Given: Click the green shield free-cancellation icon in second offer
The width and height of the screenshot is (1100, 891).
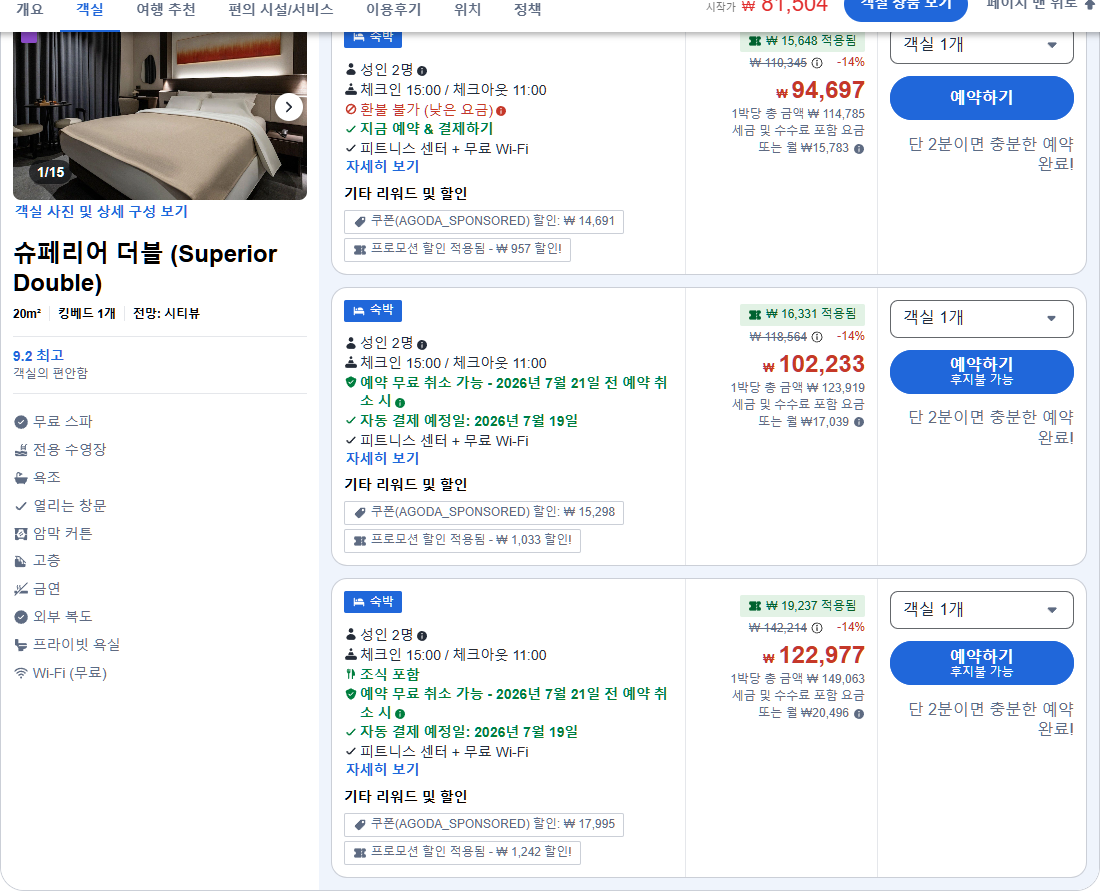Looking at the screenshot, I should 351,382.
